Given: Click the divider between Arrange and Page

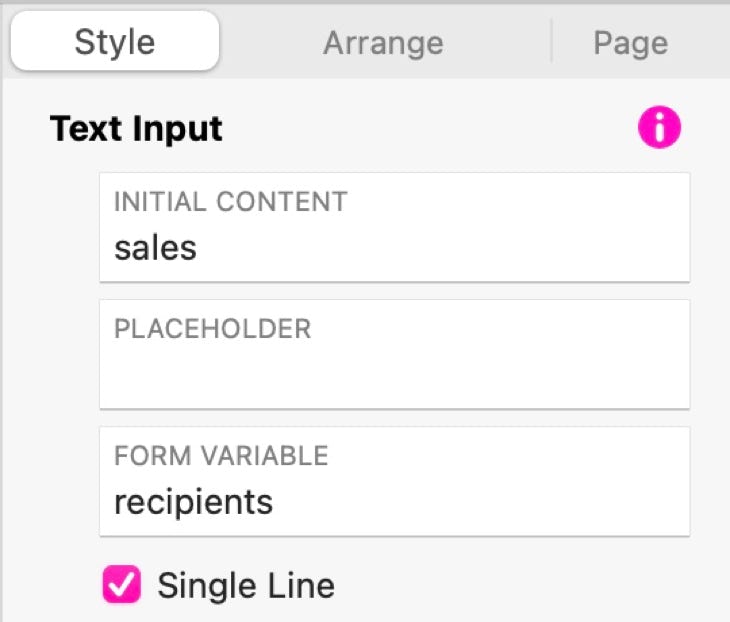Looking at the screenshot, I should pos(551,41).
